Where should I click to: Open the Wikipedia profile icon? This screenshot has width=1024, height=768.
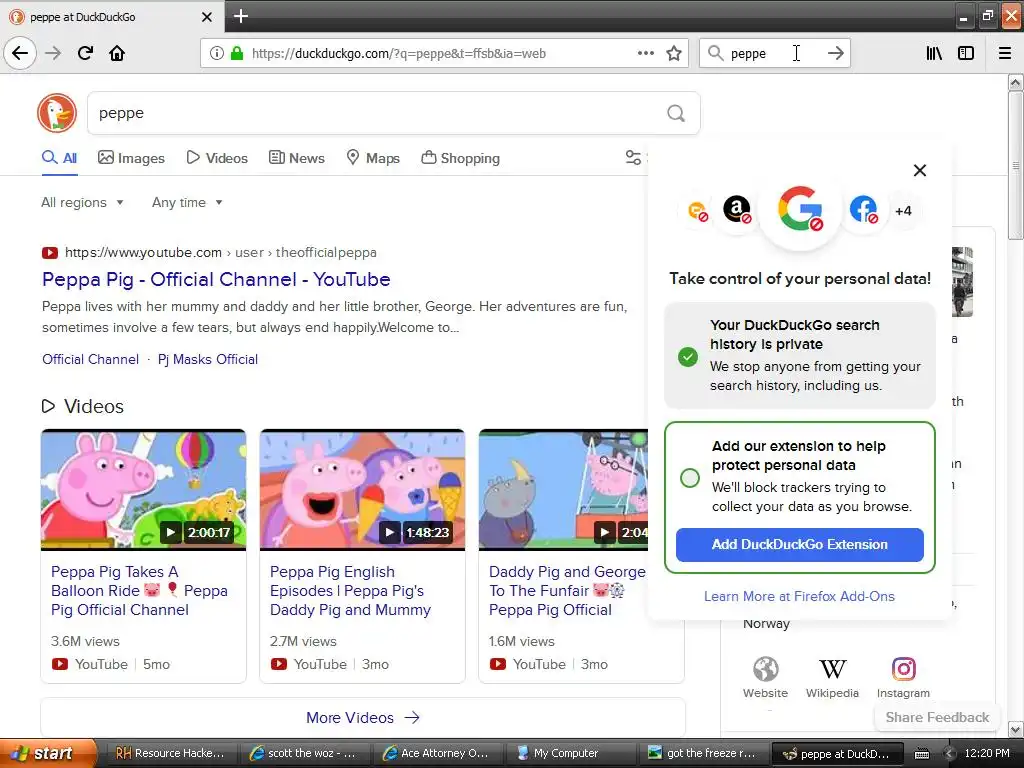point(832,669)
